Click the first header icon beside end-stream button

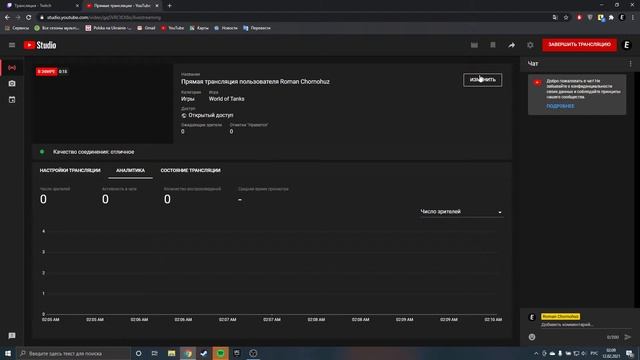474,45
